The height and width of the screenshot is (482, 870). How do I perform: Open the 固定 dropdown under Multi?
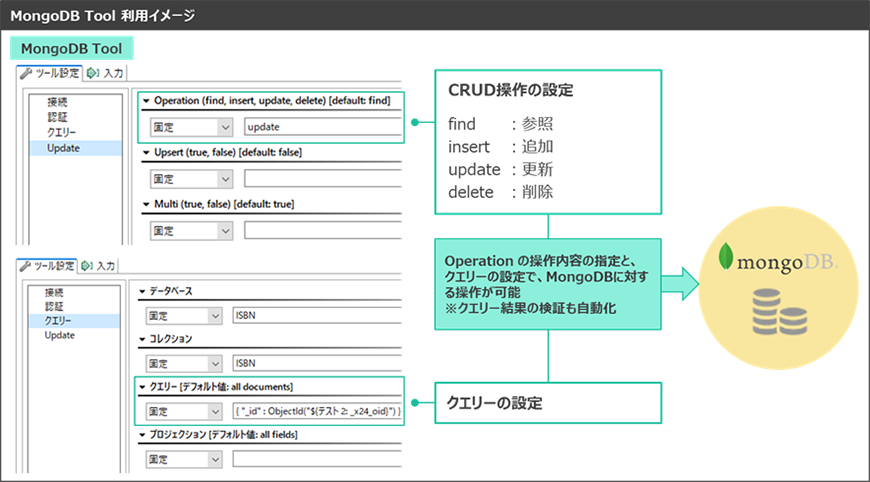pos(191,231)
